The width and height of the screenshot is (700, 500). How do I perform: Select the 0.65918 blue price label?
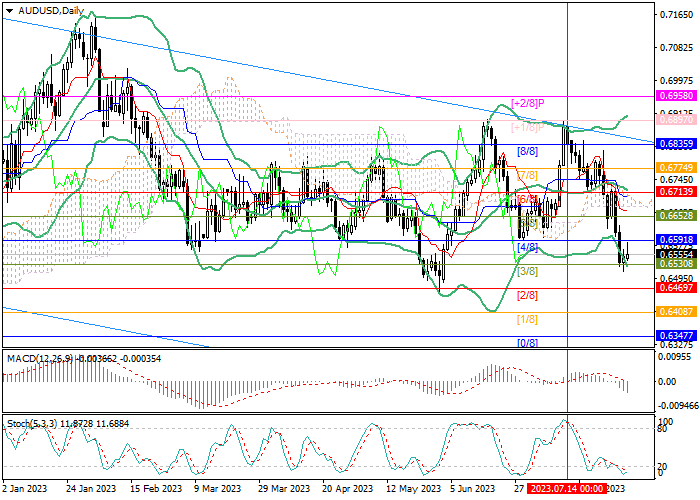tap(676, 240)
